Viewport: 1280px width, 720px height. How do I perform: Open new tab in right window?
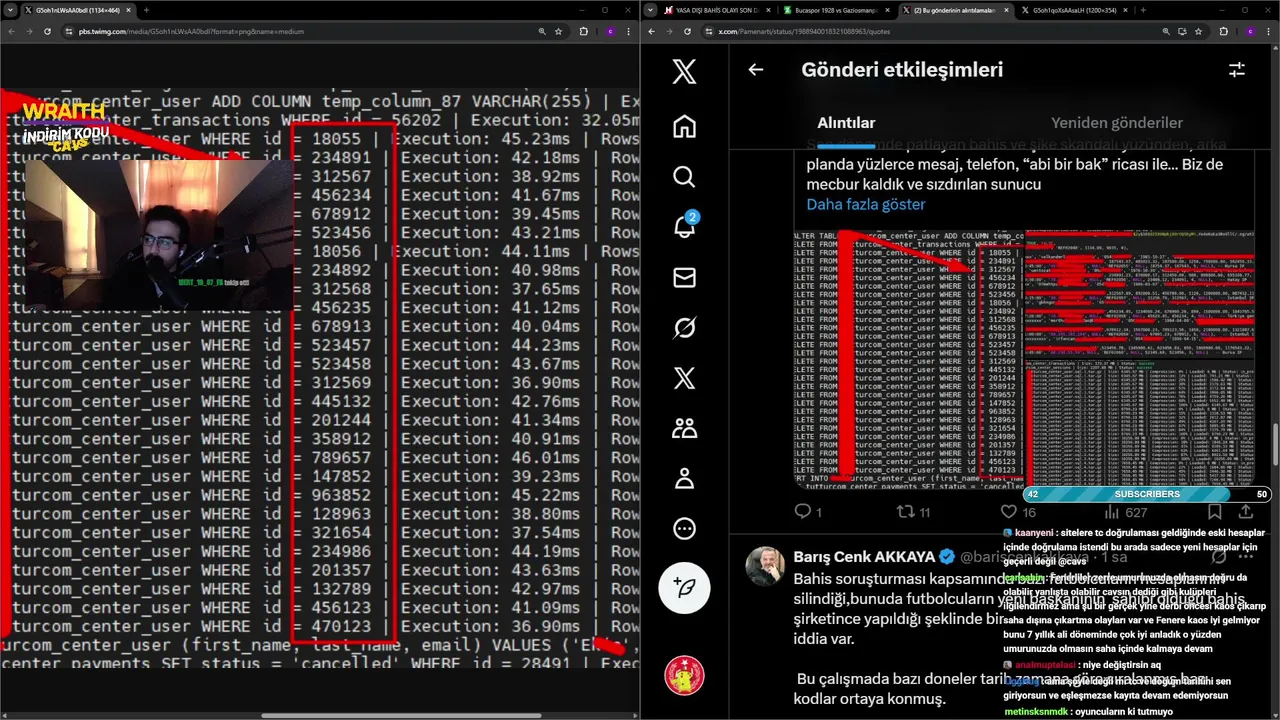click(1143, 10)
